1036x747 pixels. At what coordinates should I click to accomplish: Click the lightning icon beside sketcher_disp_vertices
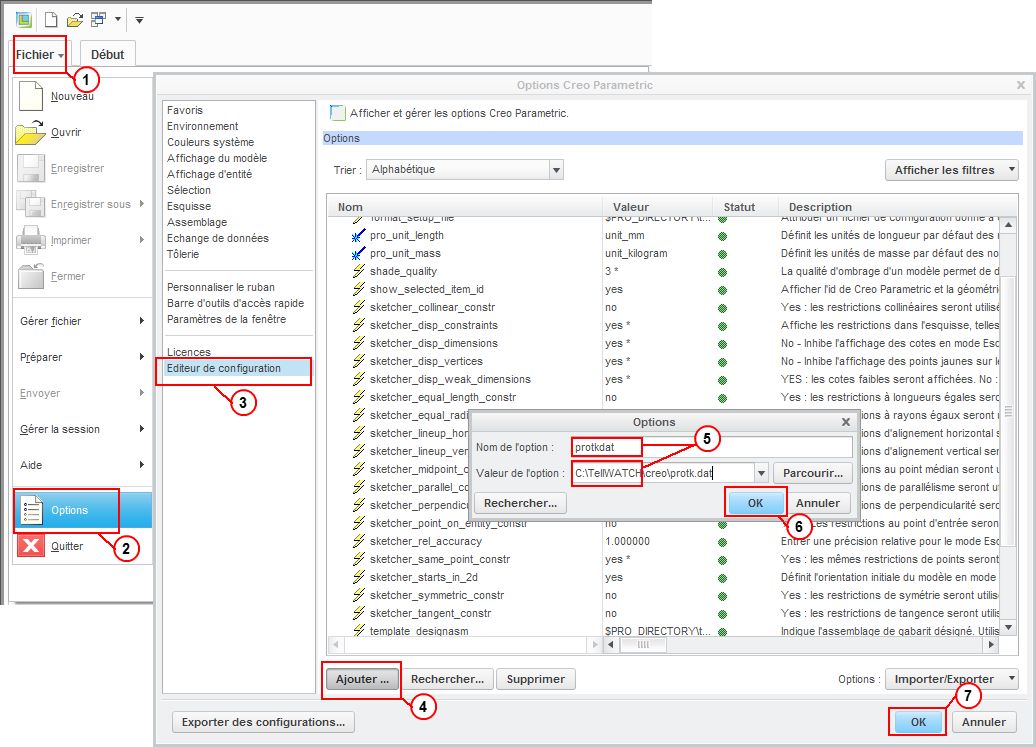point(358,361)
